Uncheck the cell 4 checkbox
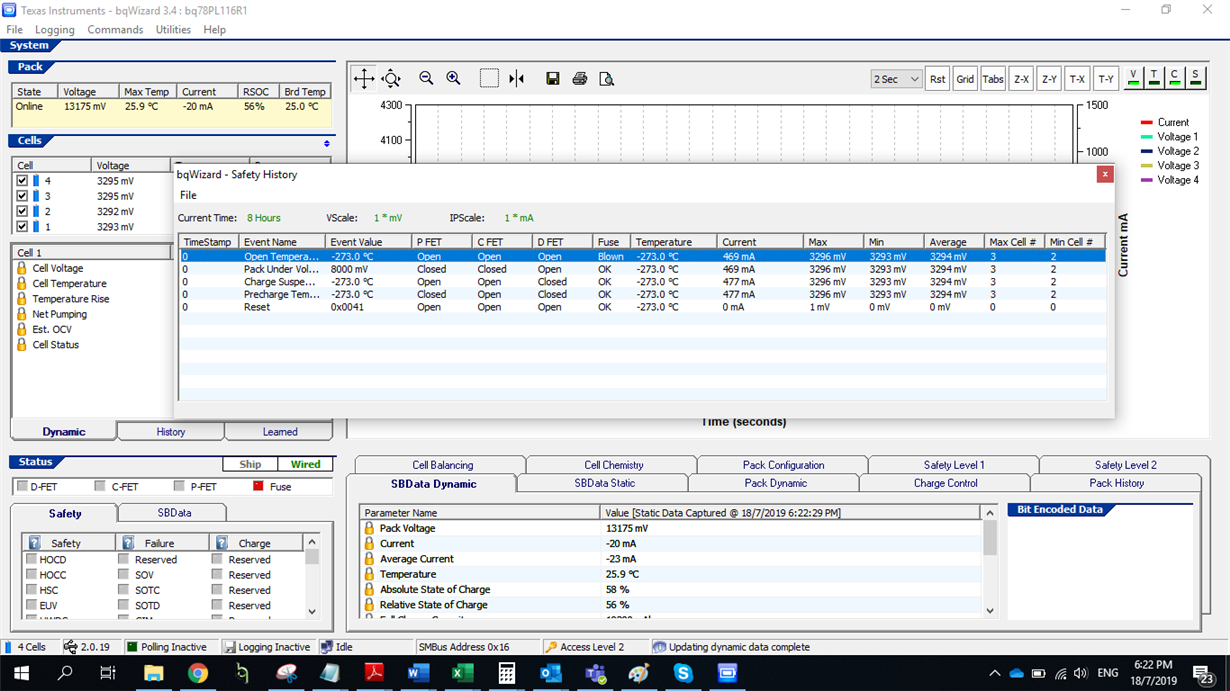Screen dimensions: 1230x691 click(22, 181)
